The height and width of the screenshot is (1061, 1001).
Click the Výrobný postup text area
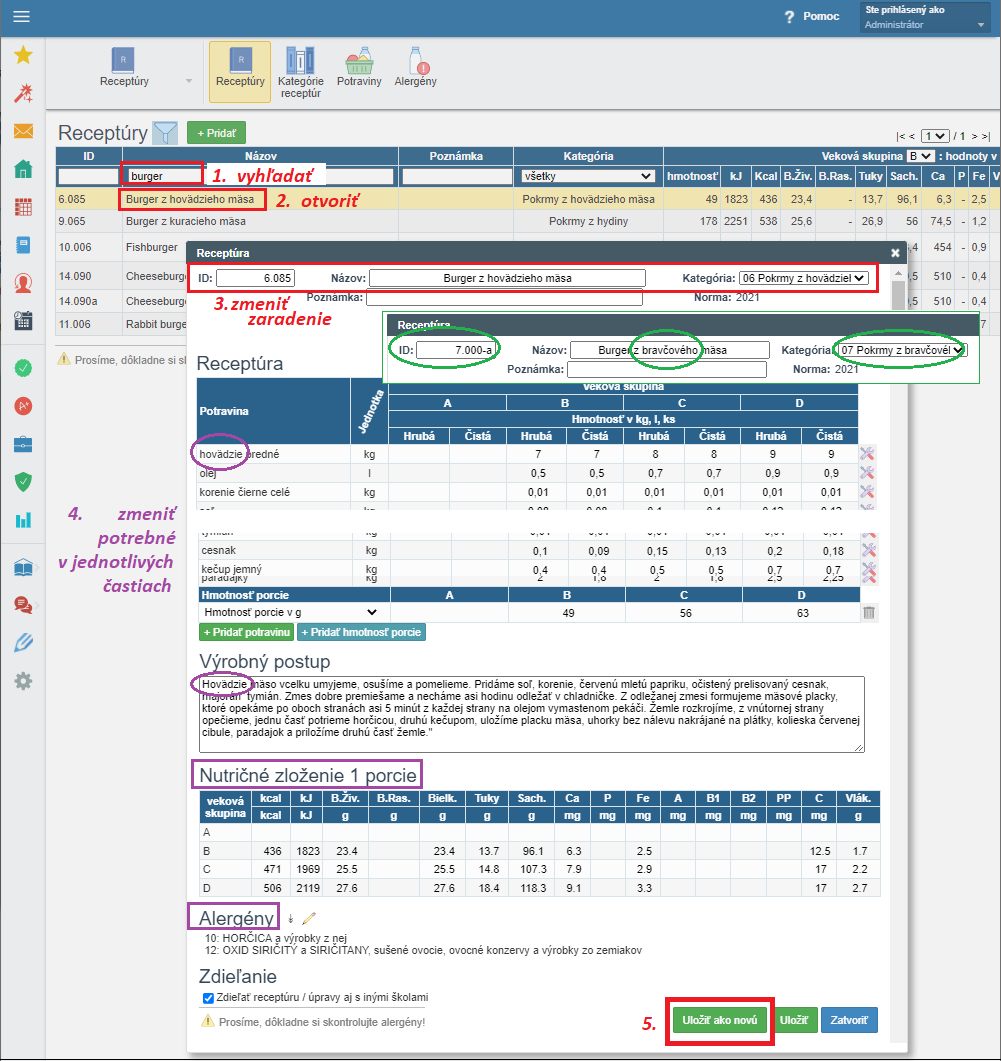[x=531, y=714]
